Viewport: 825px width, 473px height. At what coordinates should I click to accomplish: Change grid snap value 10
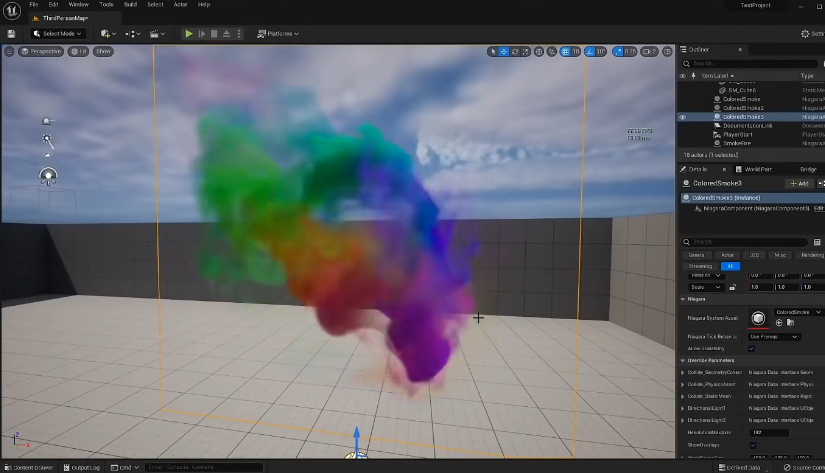coord(576,51)
